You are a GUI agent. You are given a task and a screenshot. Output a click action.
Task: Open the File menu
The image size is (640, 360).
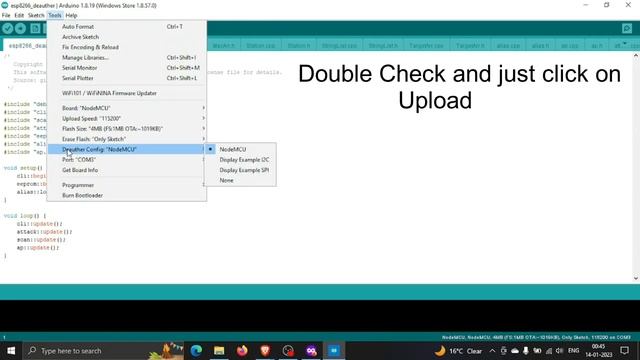[x=6, y=16]
